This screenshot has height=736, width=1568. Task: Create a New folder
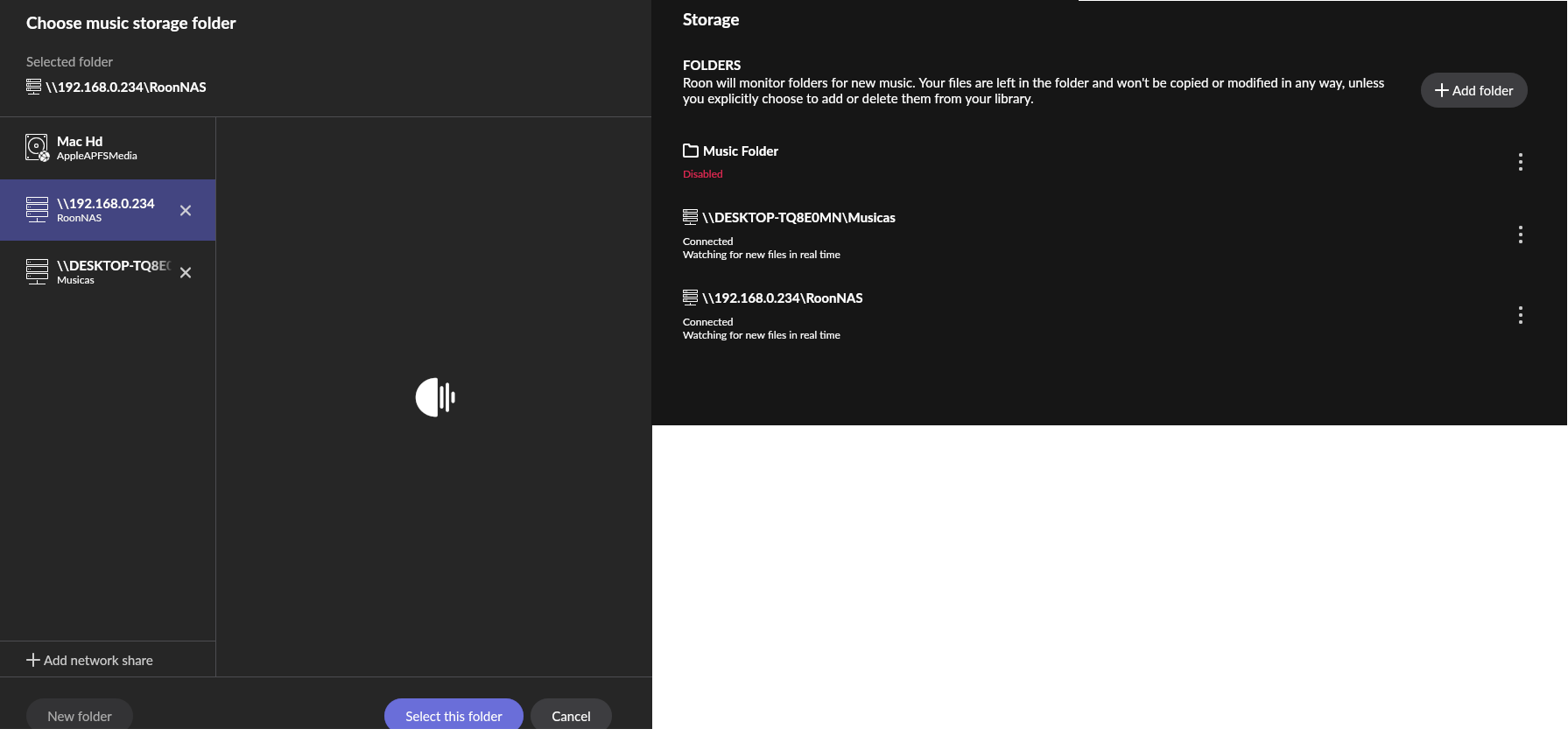pos(80,716)
